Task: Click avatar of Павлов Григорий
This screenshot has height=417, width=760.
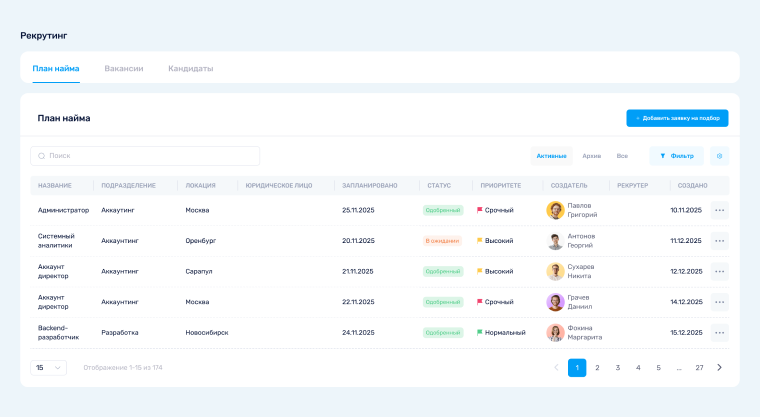Action: click(555, 210)
